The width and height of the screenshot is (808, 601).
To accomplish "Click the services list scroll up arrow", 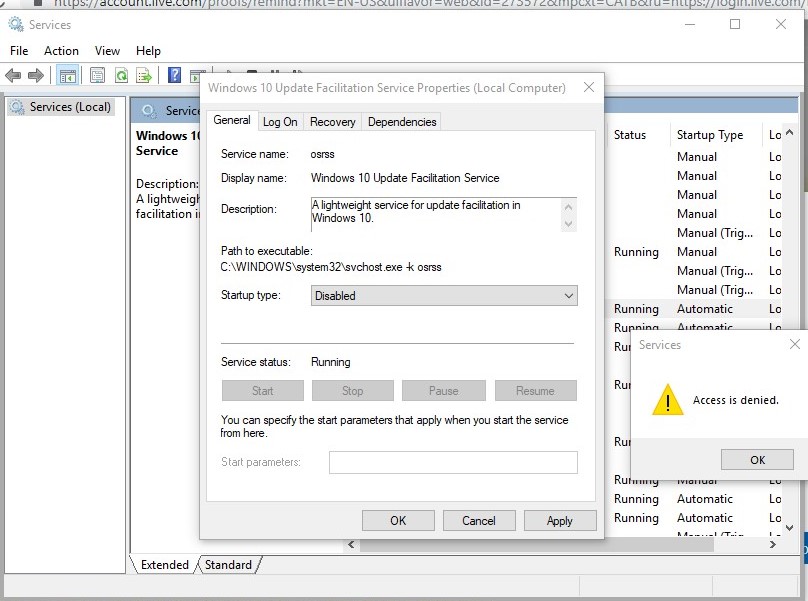I will click(x=789, y=132).
